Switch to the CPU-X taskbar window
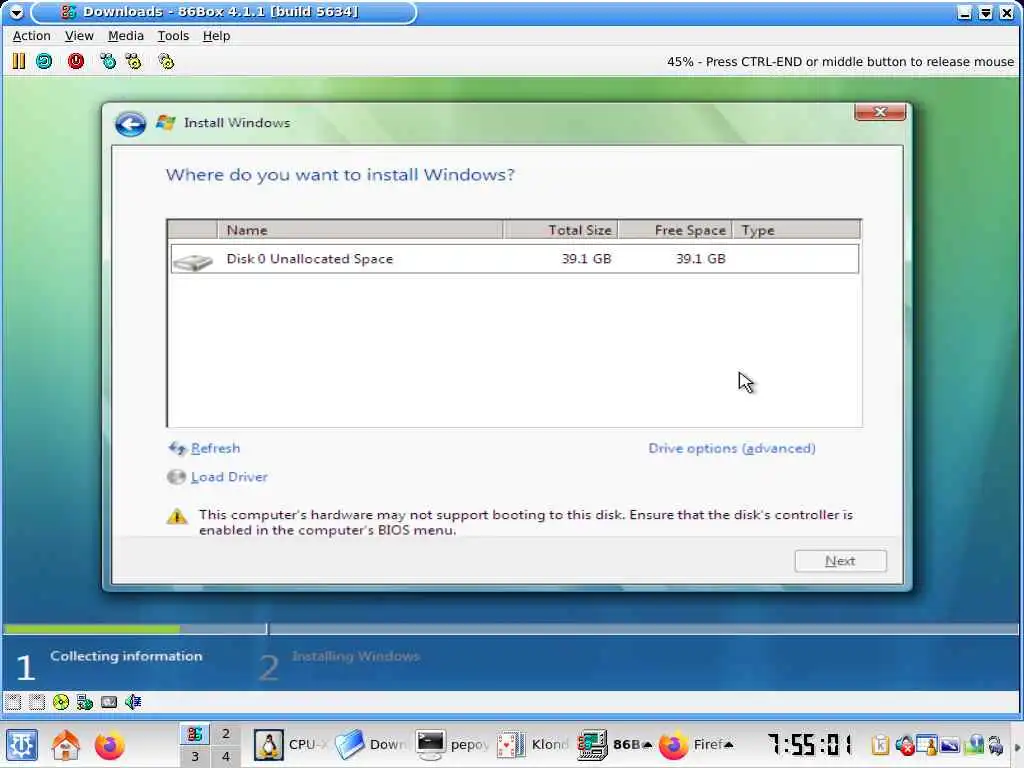1024x768 pixels. tap(291, 744)
